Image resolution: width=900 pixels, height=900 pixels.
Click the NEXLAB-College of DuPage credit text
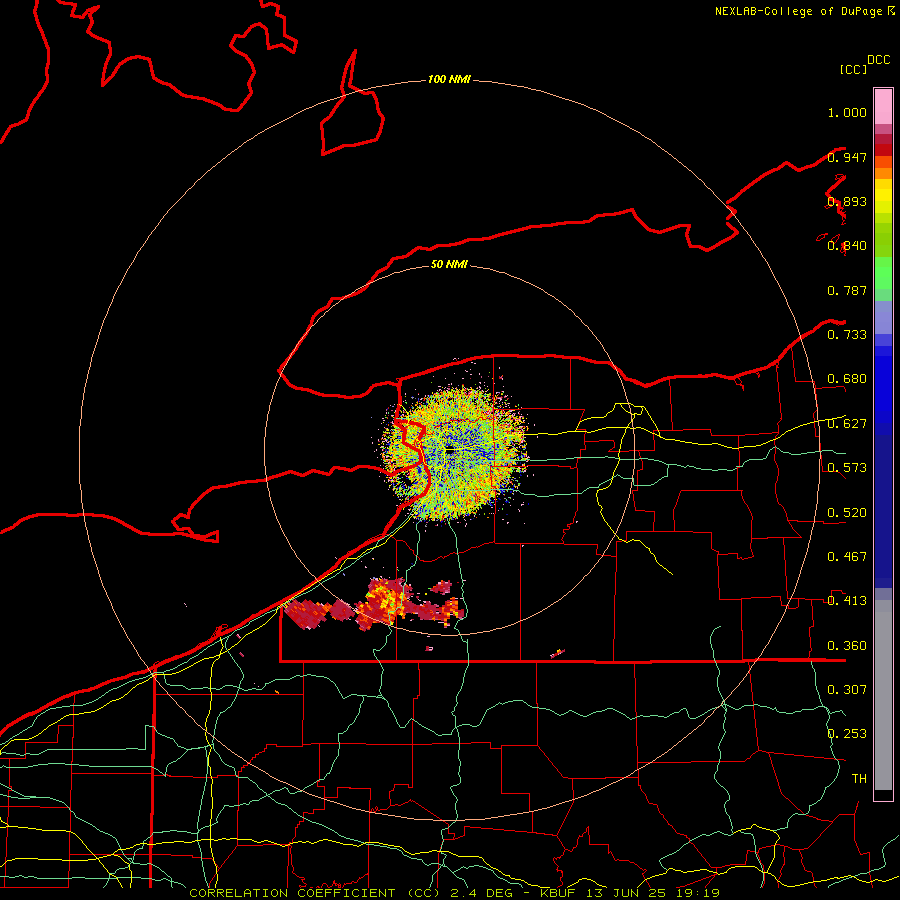click(804, 11)
